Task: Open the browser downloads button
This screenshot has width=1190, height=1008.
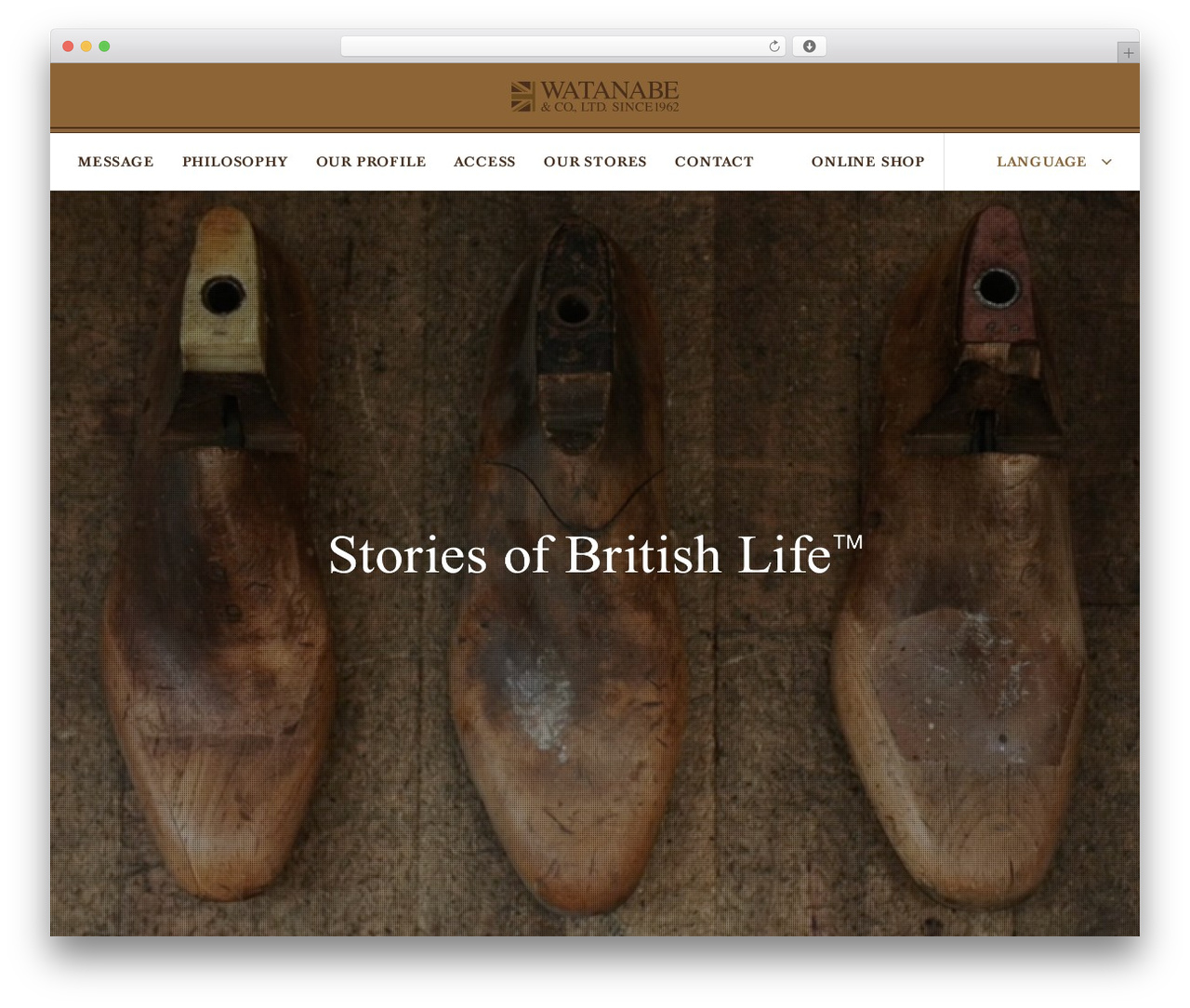Action: [810, 46]
